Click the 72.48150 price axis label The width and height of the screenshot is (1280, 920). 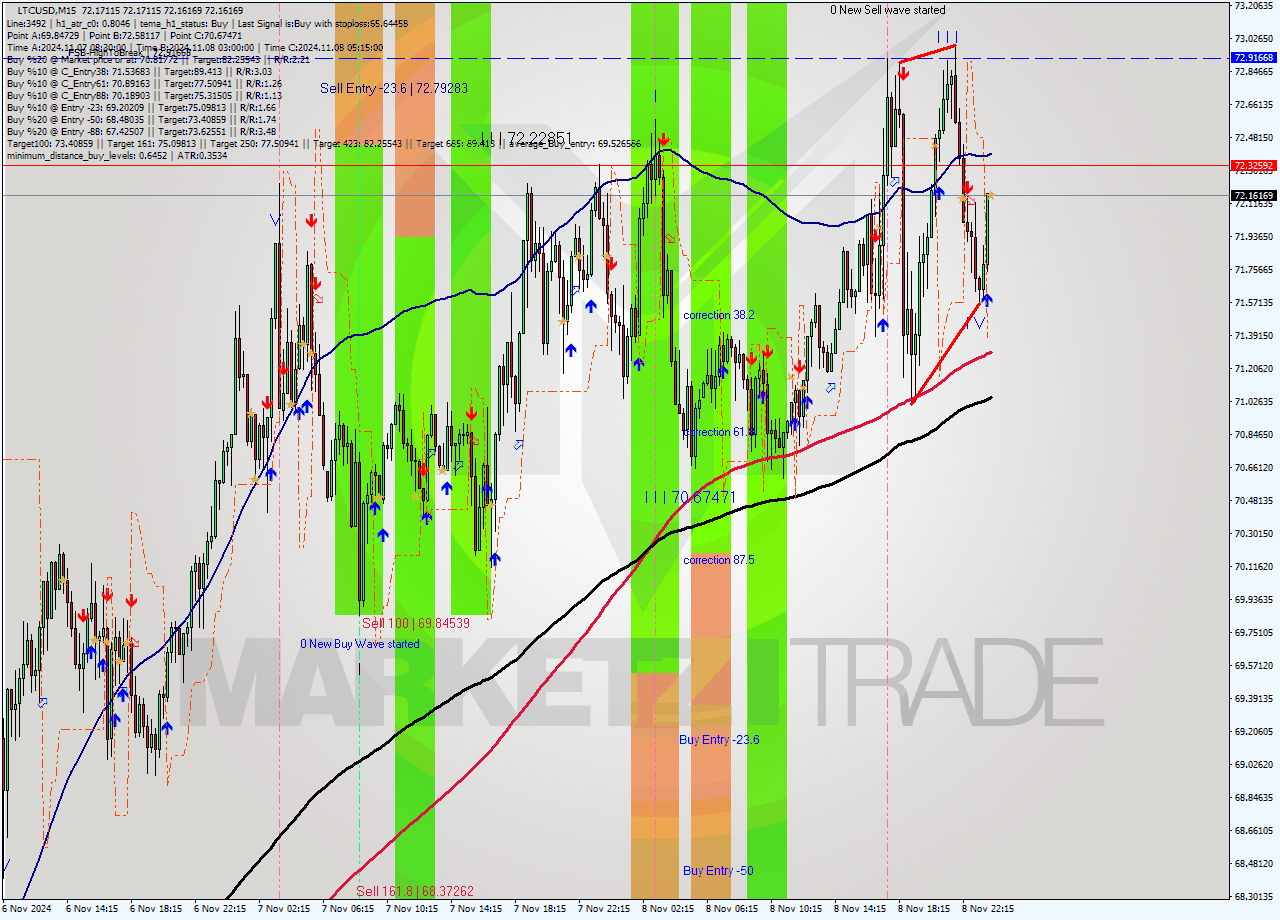[1253, 137]
